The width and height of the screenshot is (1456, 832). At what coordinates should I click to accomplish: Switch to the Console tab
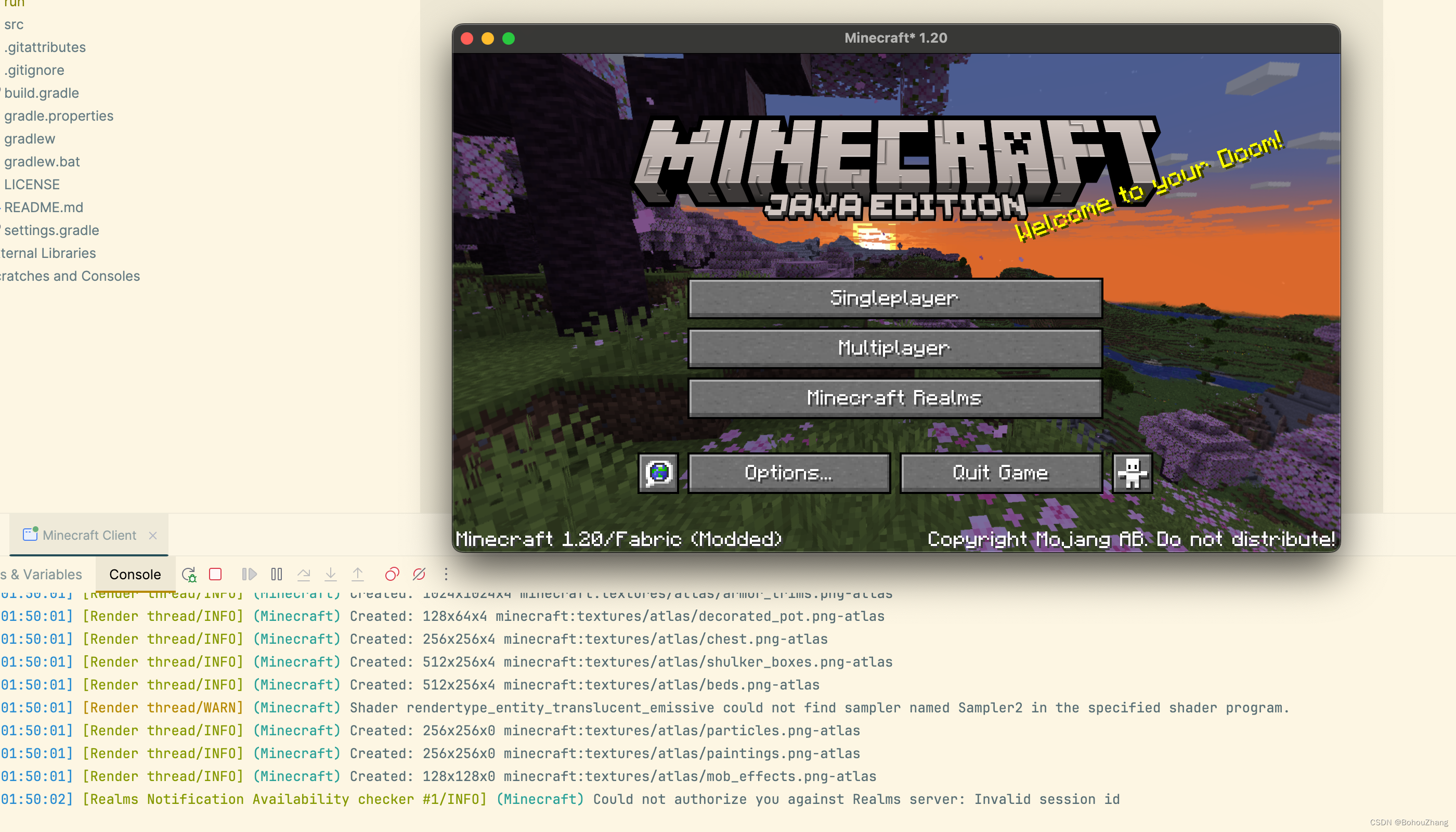click(x=135, y=574)
